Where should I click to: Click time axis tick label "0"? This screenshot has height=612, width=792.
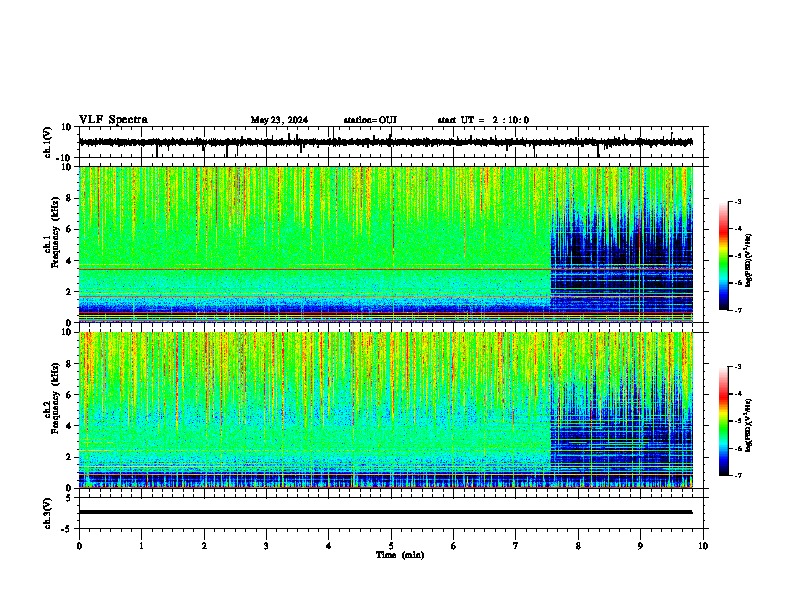(79, 546)
